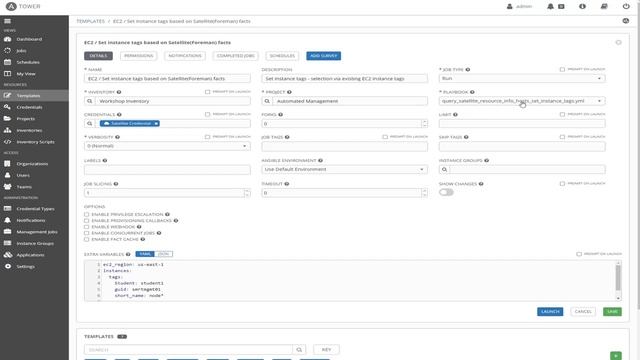The width and height of the screenshot is (640, 360).
Task: Open the Settings gear icon
Action: [7, 266]
